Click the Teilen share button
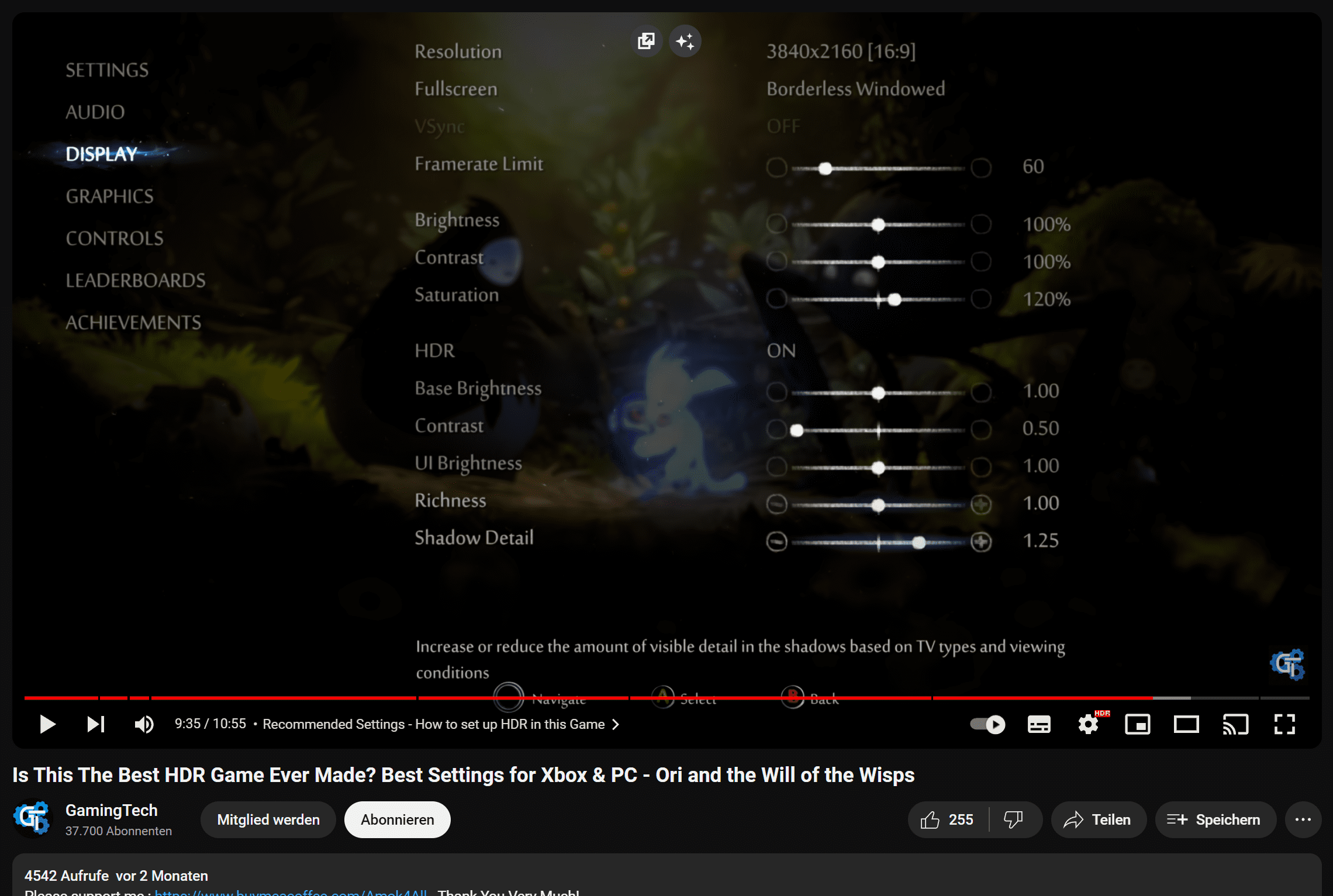 [1099, 819]
